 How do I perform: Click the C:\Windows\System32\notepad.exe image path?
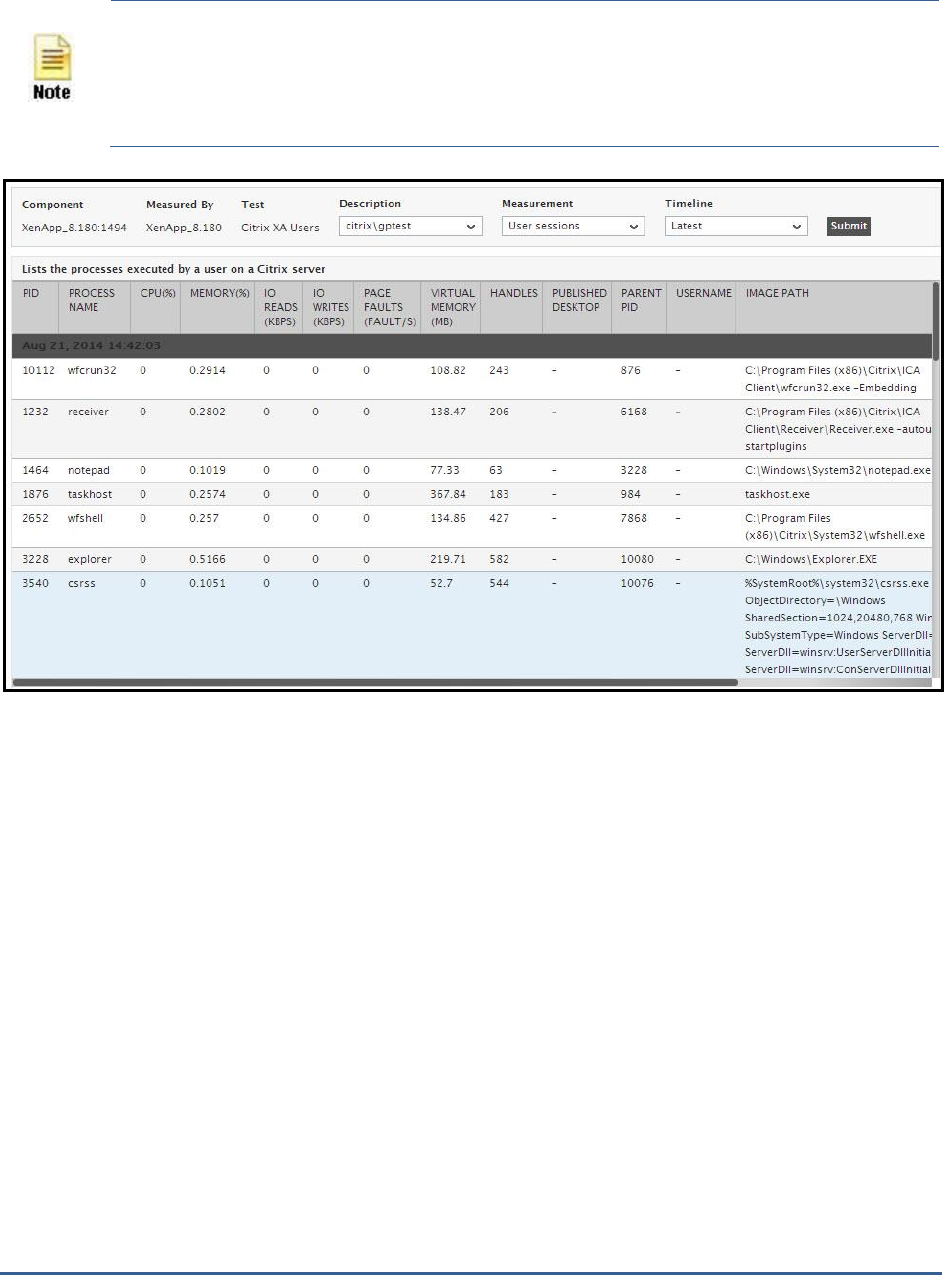coord(838,470)
